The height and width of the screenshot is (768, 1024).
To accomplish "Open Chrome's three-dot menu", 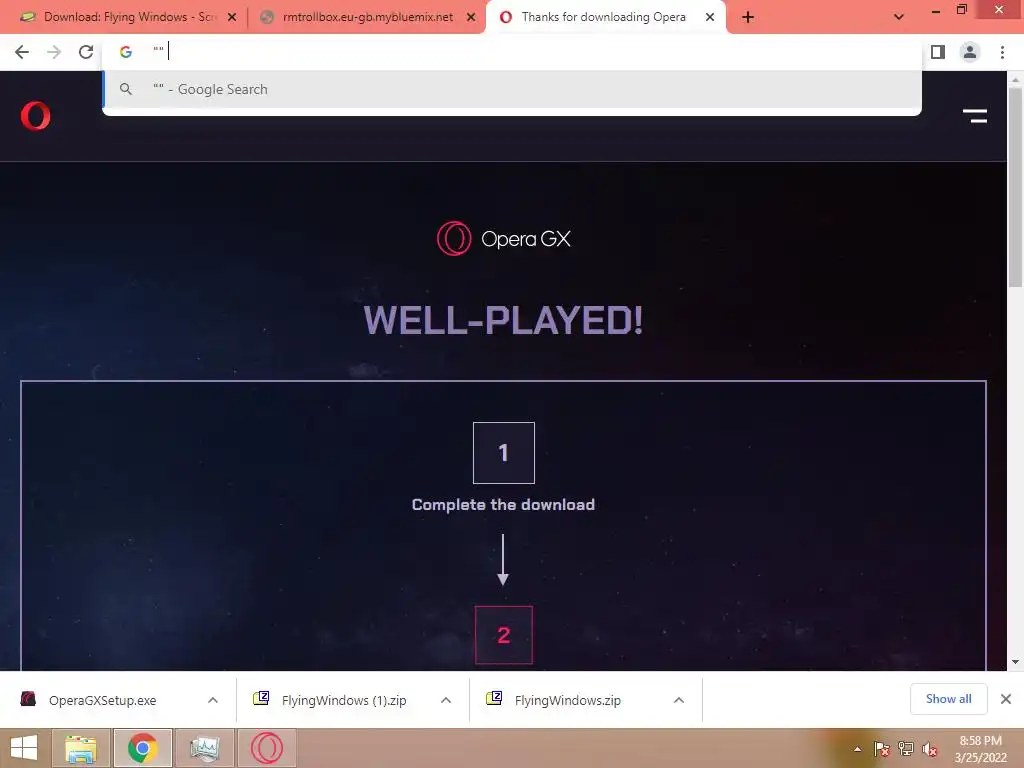I will pyautogui.click(x=1002, y=52).
